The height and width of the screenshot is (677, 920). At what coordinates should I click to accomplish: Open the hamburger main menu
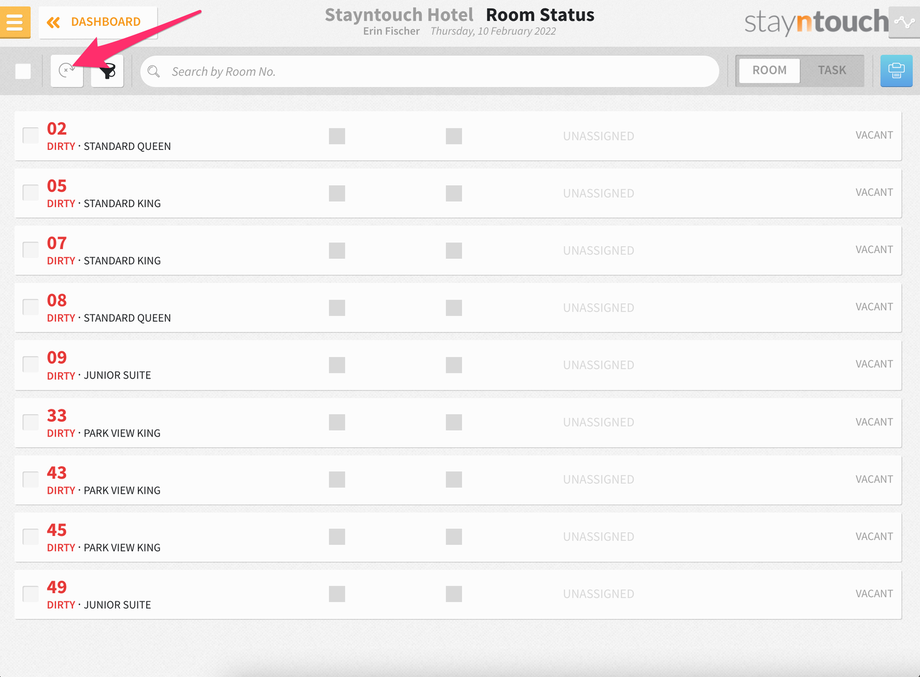tap(15, 22)
